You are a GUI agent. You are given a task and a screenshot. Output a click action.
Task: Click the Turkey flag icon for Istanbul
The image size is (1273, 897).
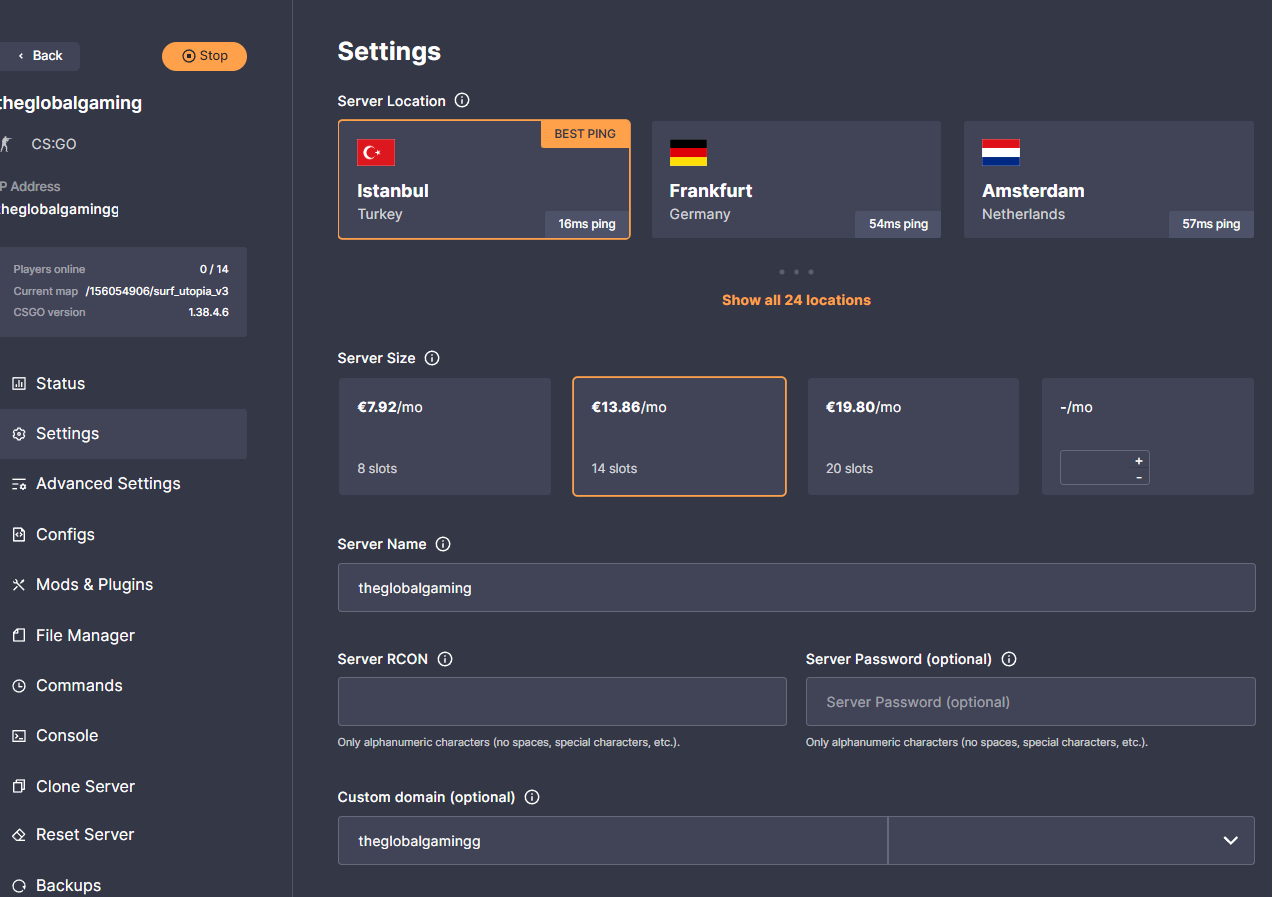coord(376,152)
